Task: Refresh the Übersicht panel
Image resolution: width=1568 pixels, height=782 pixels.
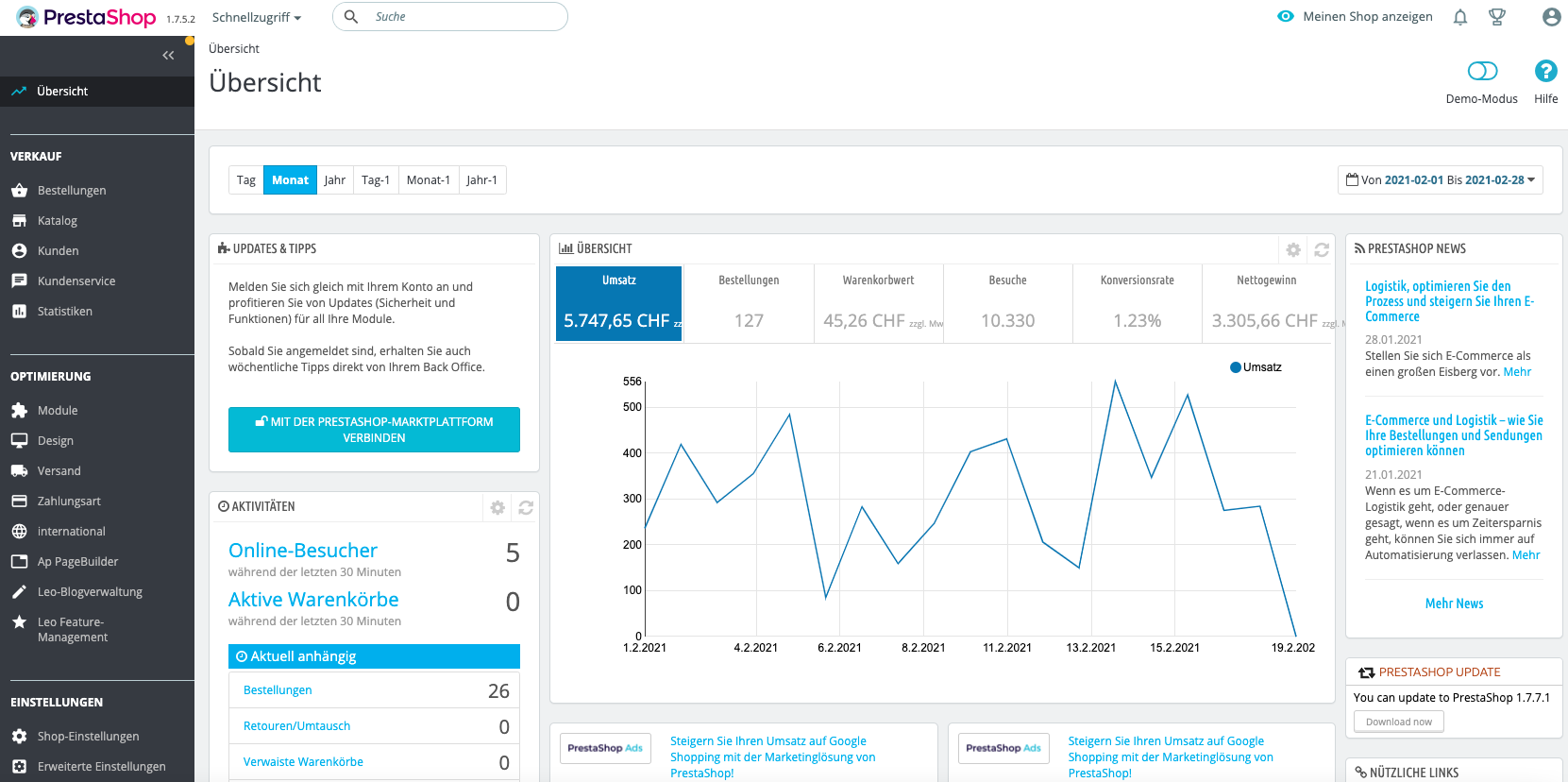Action: pos(1322,249)
